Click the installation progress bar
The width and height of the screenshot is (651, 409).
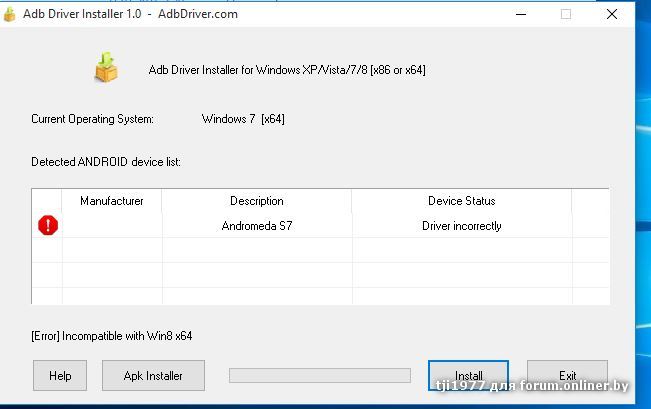point(319,376)
